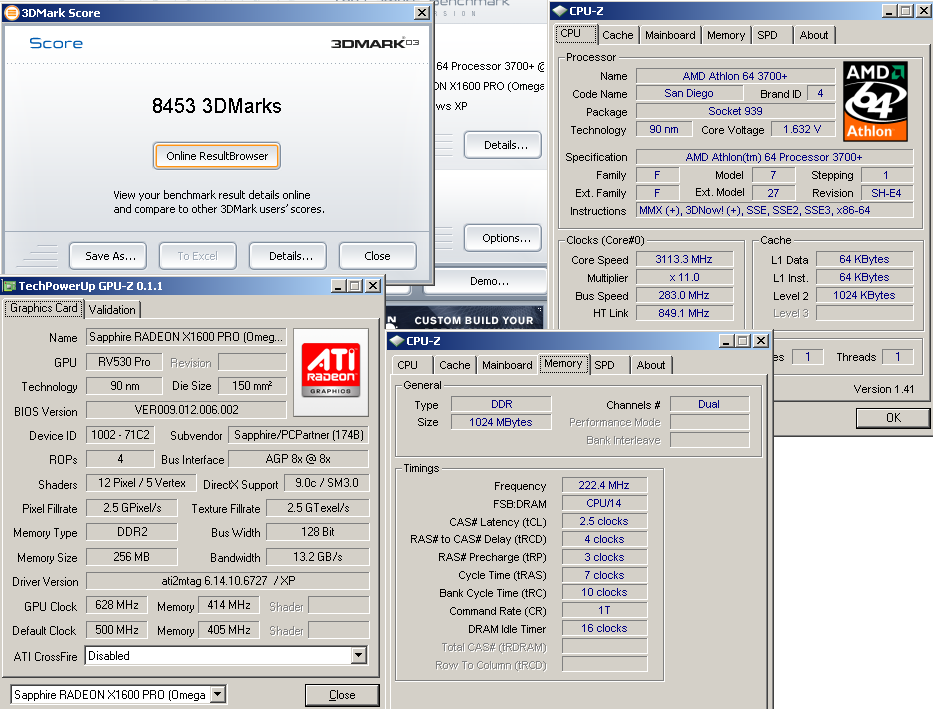Click the GPU Clock 628 MHz value

(117, 605)
